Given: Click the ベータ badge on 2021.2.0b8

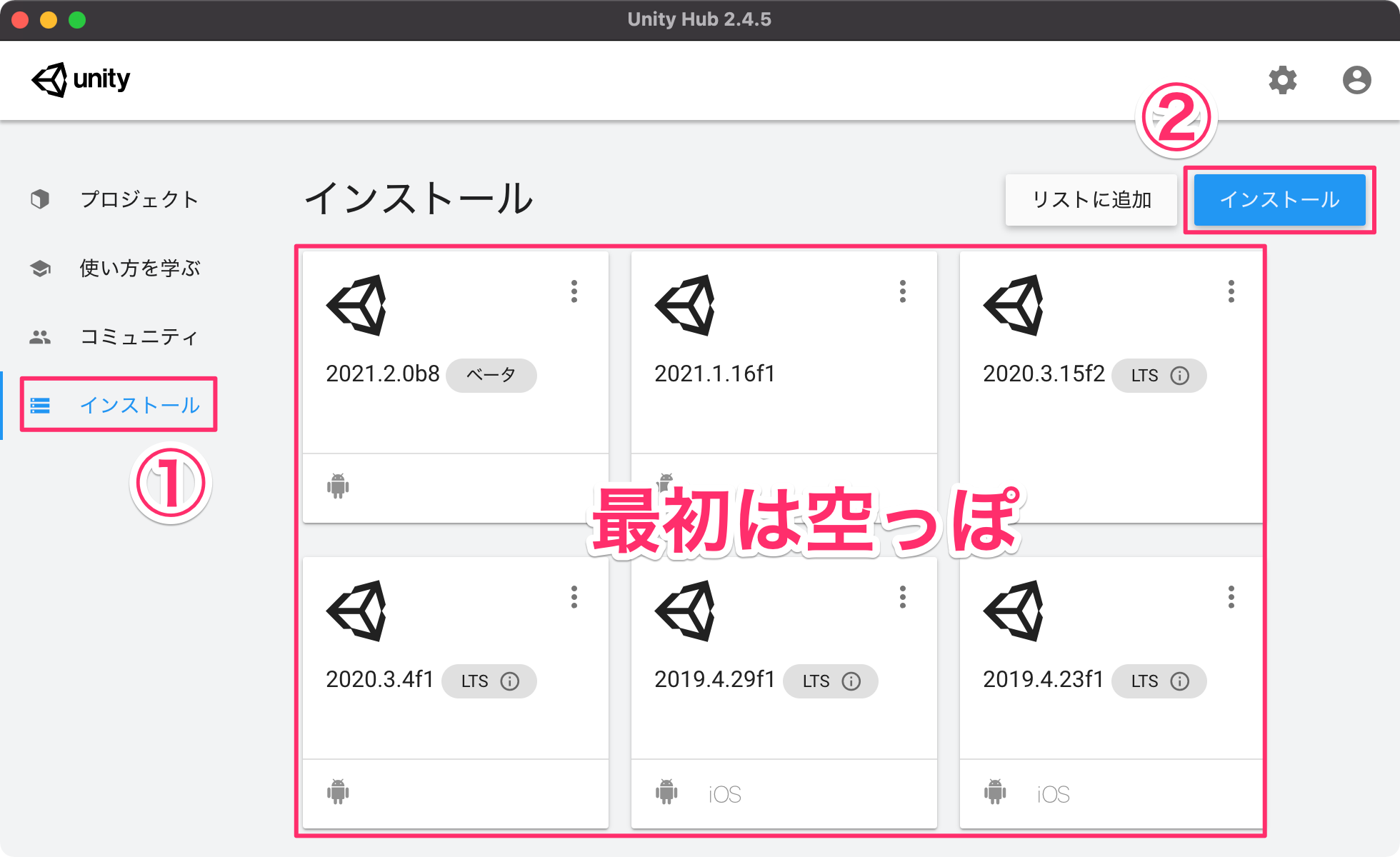Looking at the screenshot, I should pos(491,375).
